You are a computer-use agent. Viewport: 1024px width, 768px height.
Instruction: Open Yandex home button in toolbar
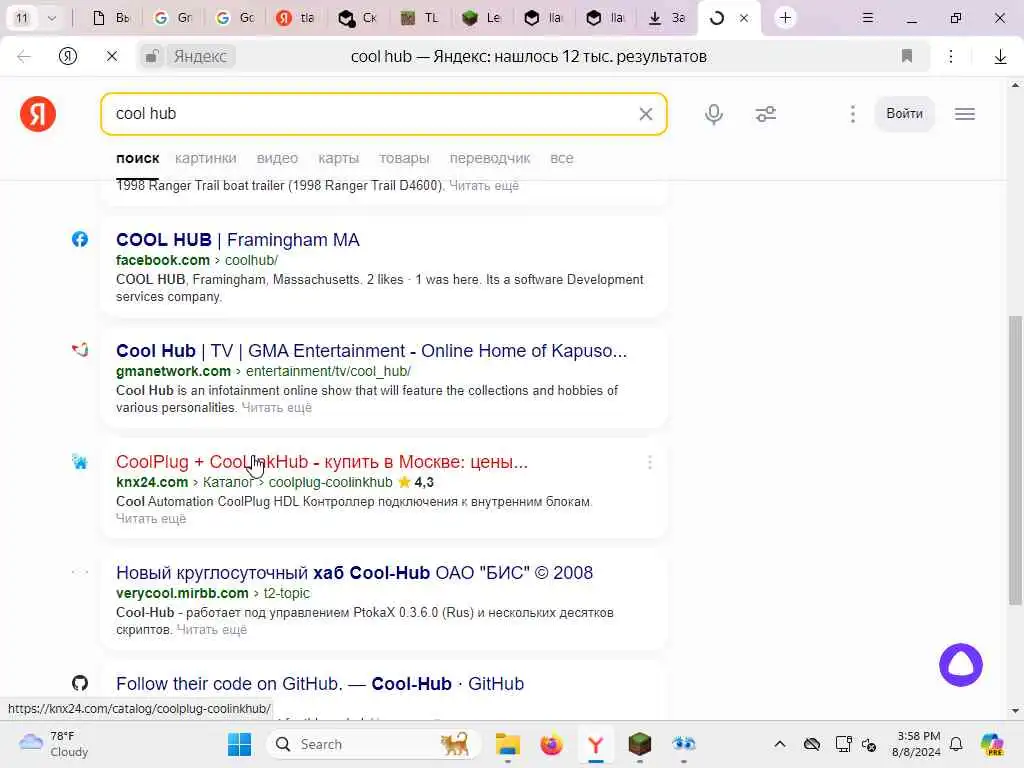tap(68, 56)
